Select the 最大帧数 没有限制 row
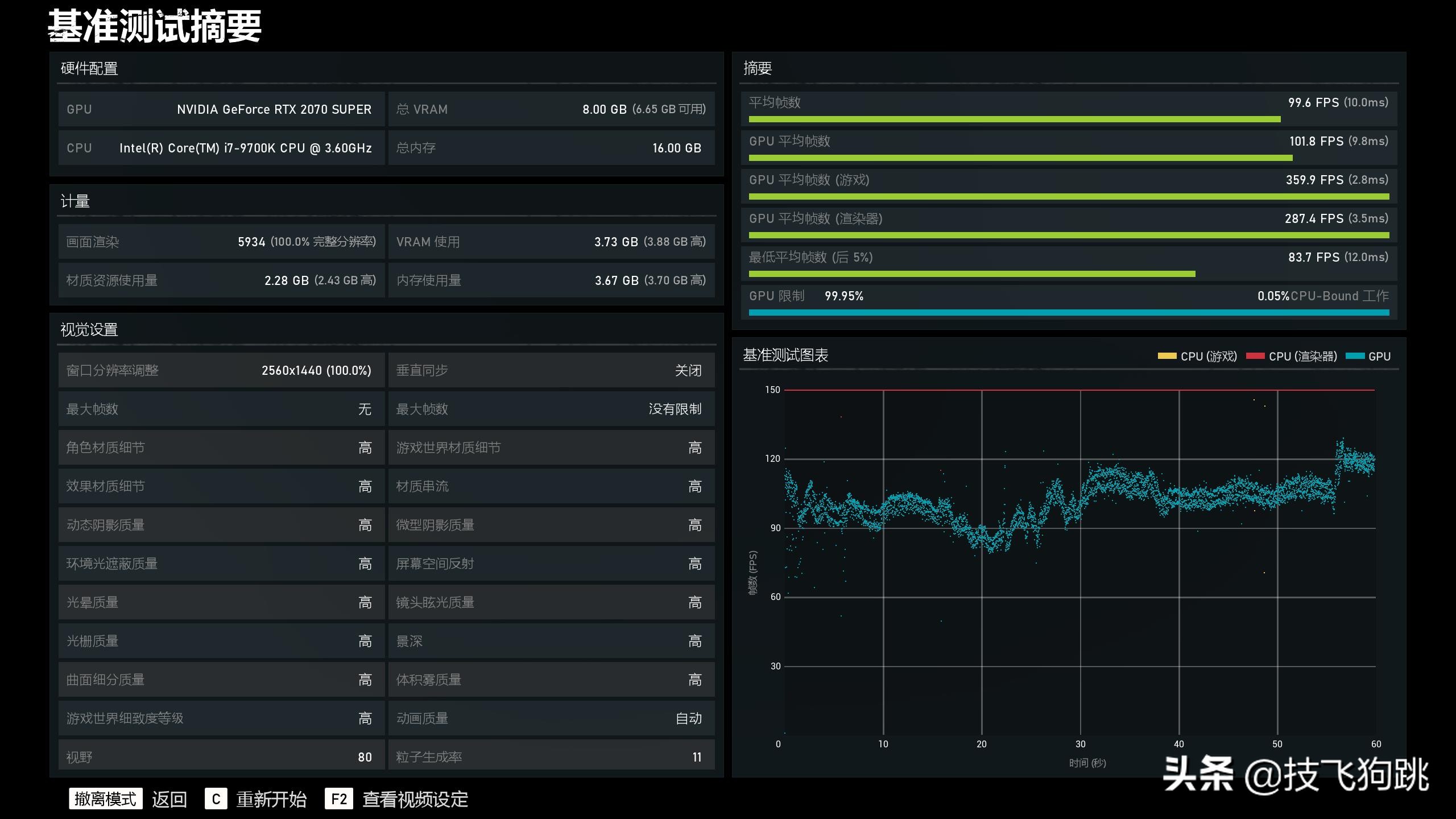This screenshot has width=1456, height=819. [x=551, y=409]
